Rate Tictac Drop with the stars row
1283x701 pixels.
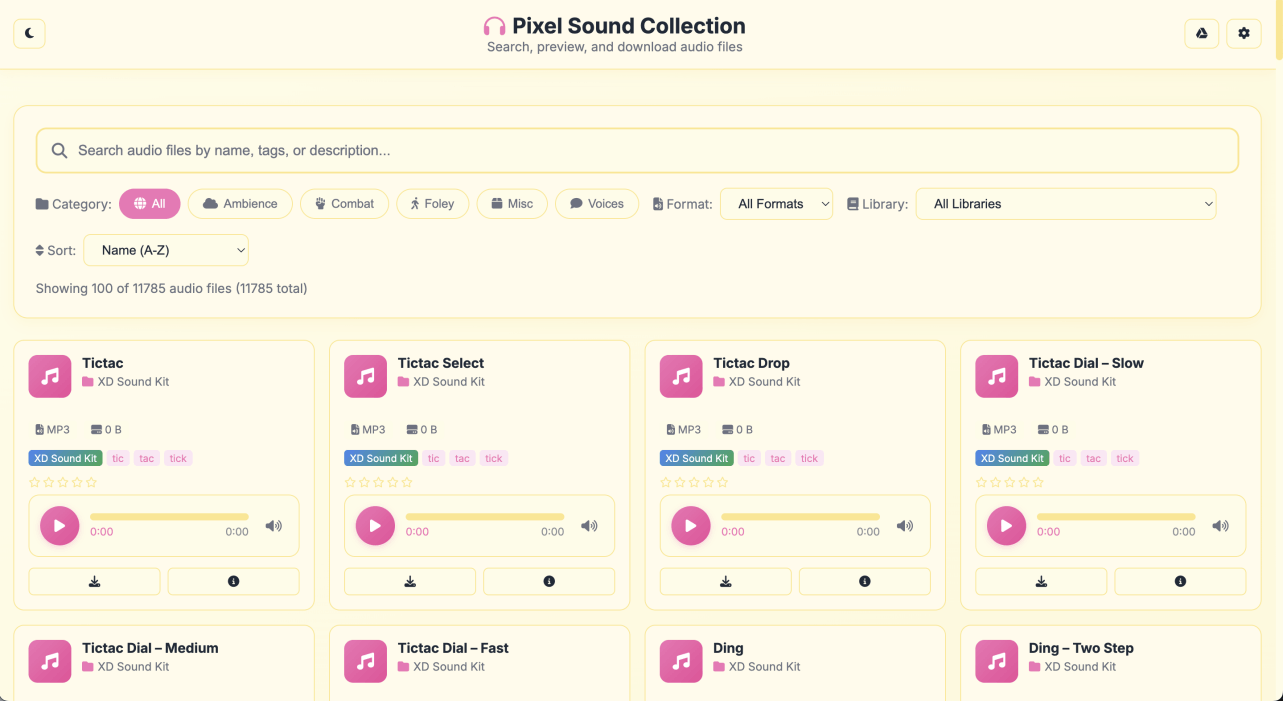click(694, 482)
